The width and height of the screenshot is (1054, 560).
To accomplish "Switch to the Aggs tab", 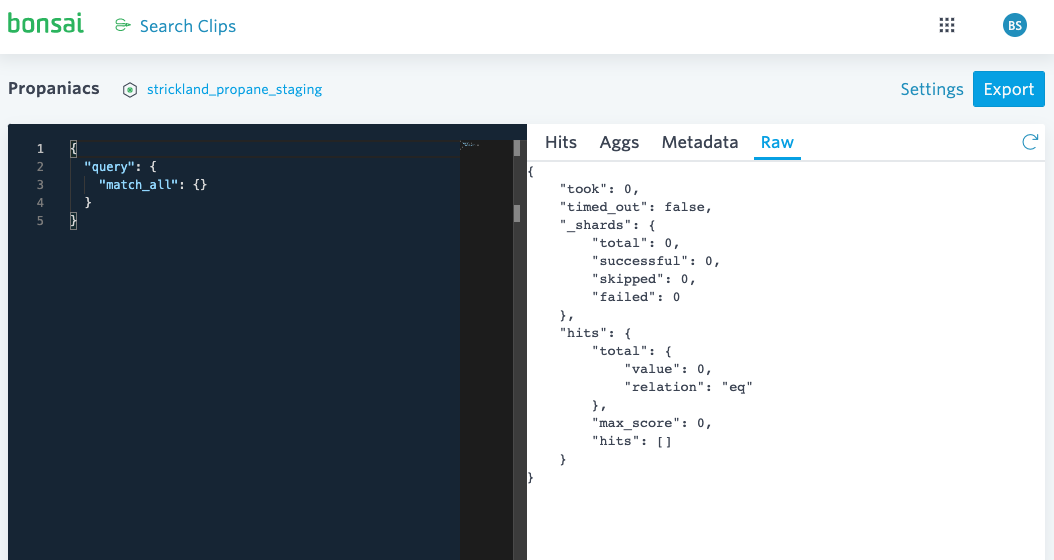I will pyautogui.click(x=619, y=142).
